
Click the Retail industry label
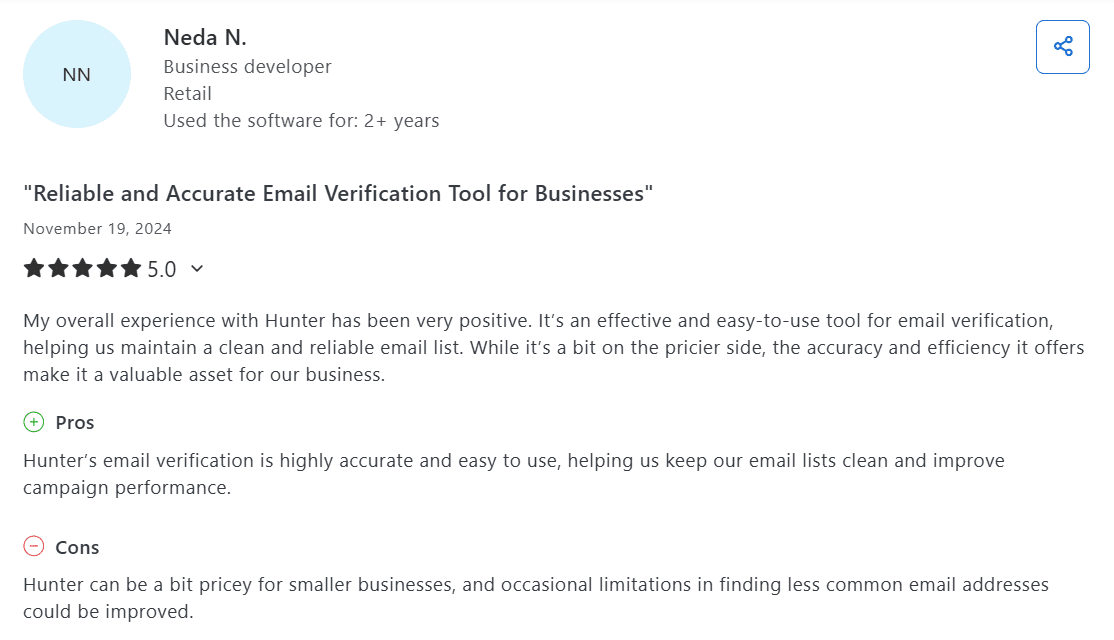pos(187,94)
